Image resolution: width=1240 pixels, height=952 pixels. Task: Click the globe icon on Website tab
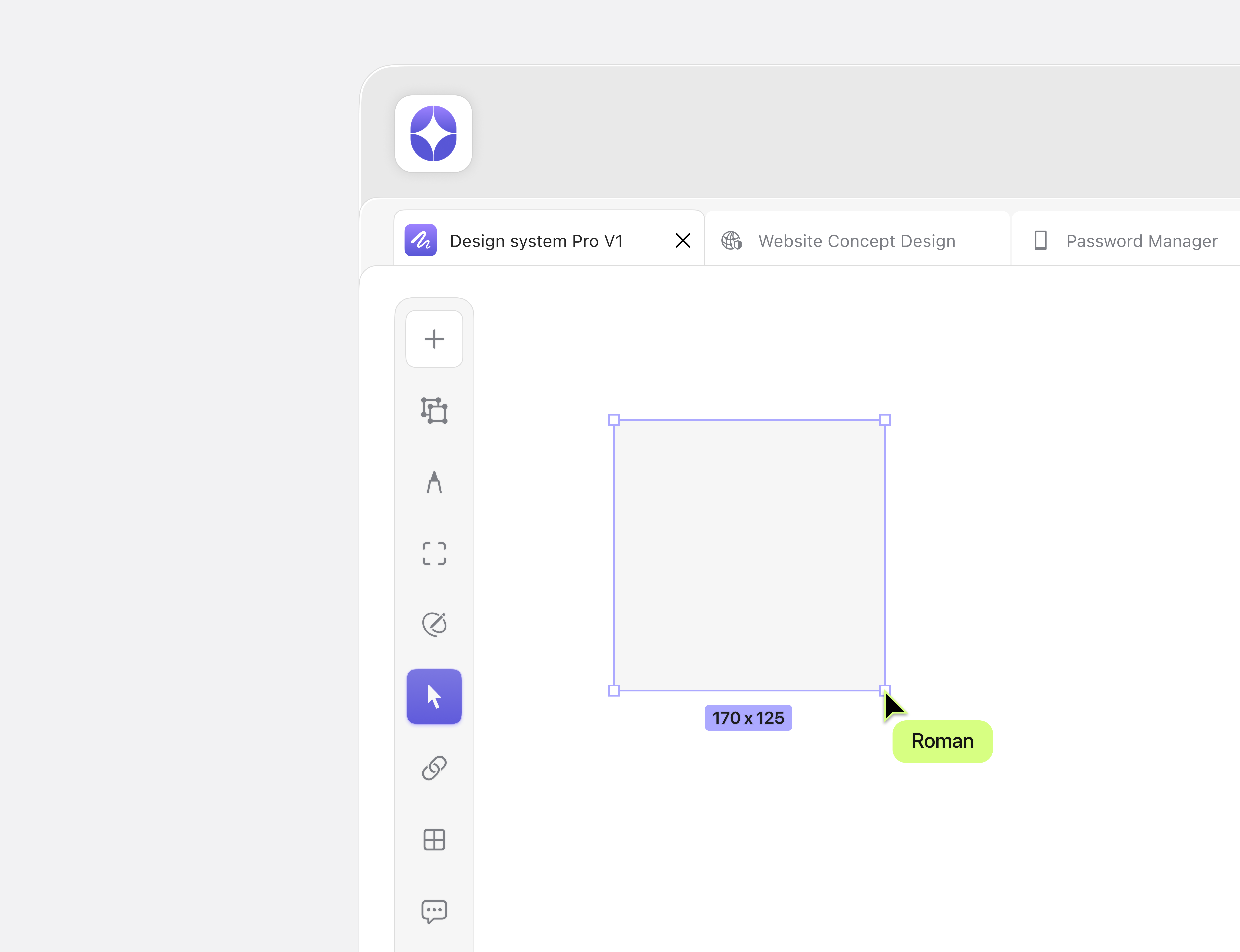pos(732,240)
